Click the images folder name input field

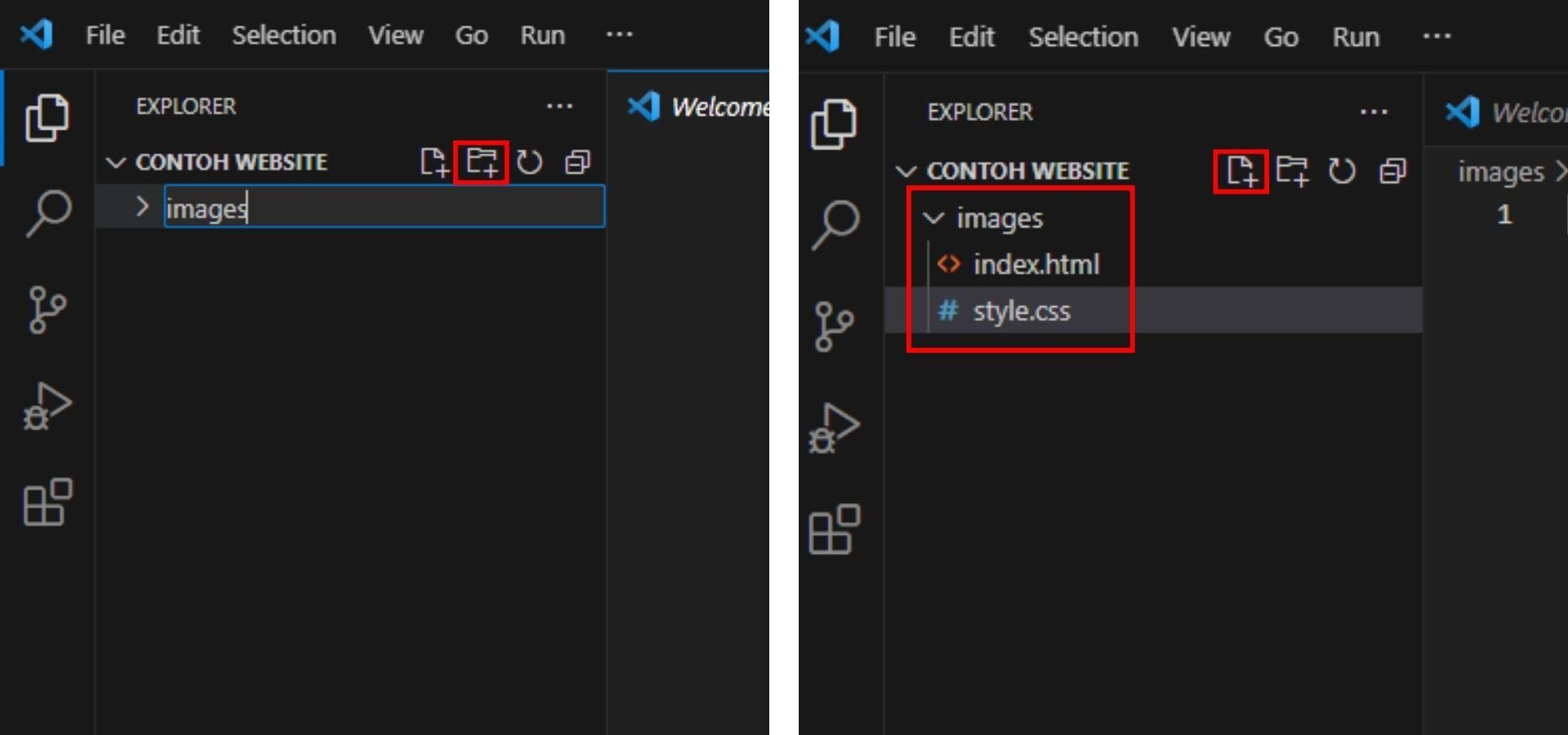point(327,208)
